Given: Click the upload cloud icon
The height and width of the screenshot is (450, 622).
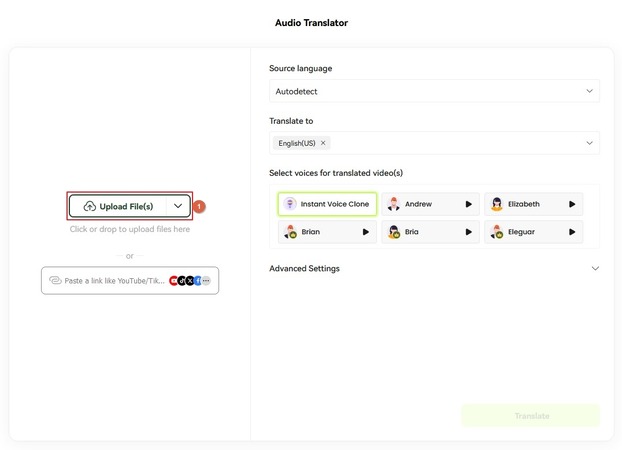Looking at the screenshot, I should tap(90, 206).
